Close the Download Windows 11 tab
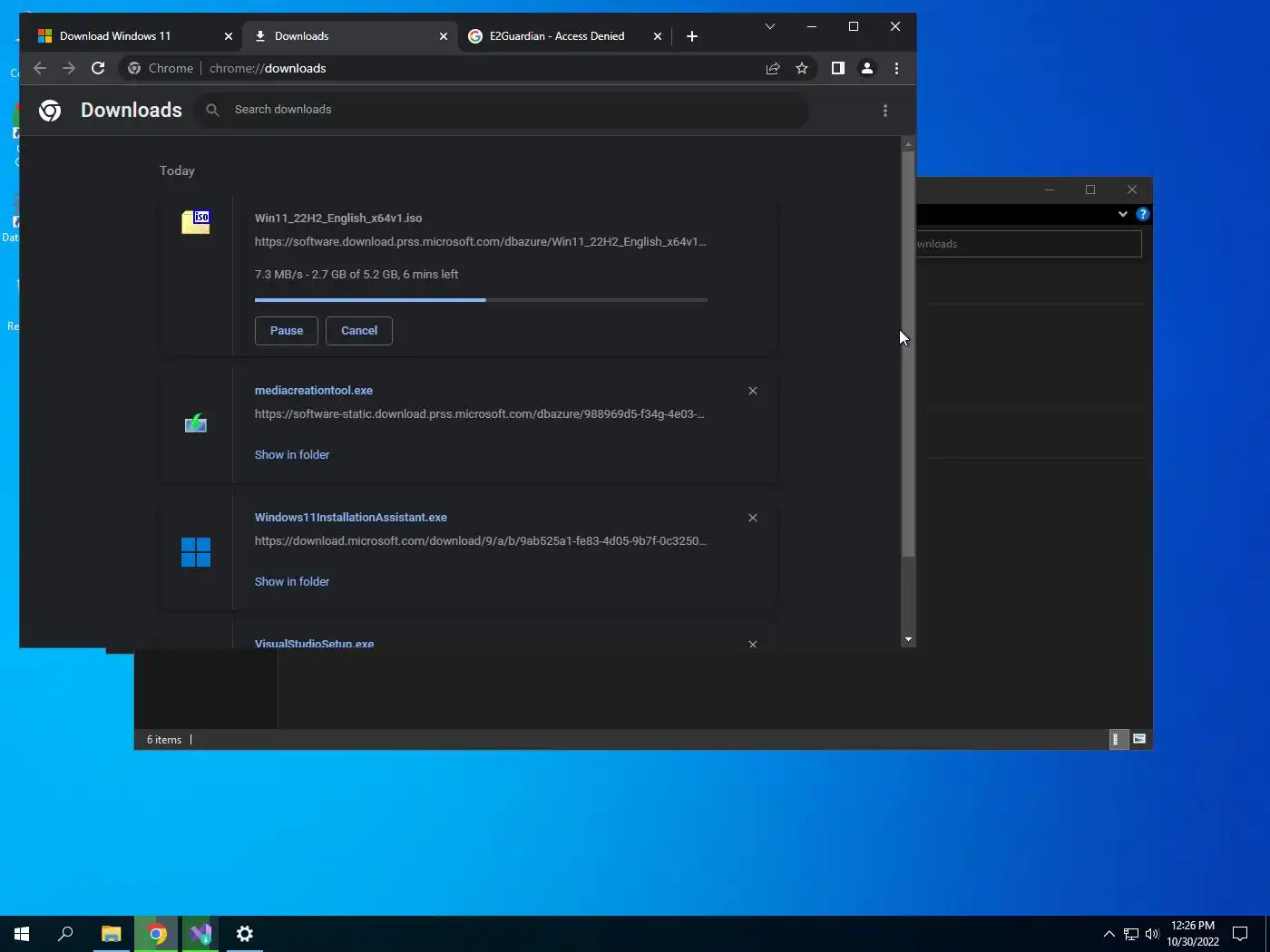 point(229,36)
